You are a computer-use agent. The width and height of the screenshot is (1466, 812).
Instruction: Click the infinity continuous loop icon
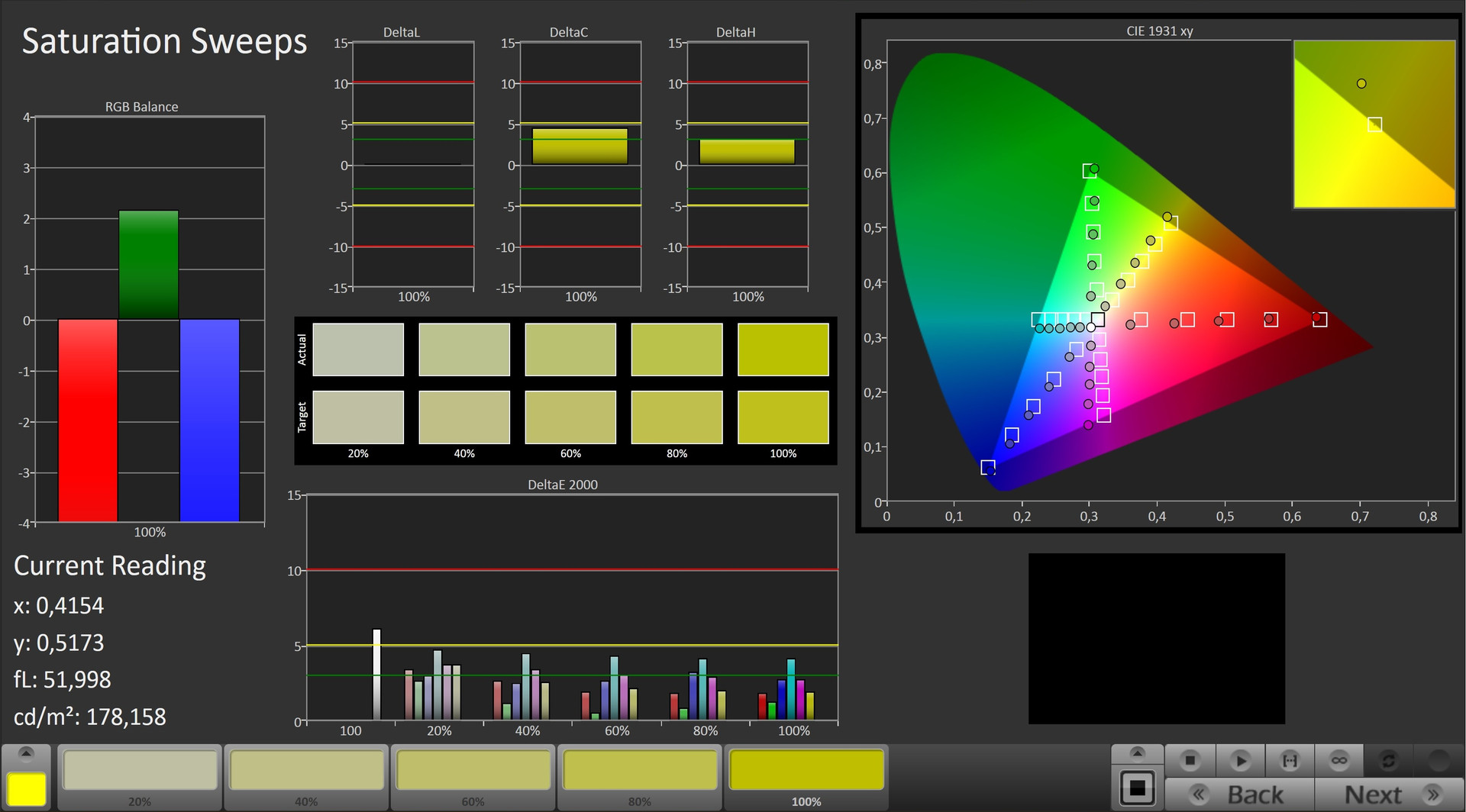click(x=1339, y=760)
